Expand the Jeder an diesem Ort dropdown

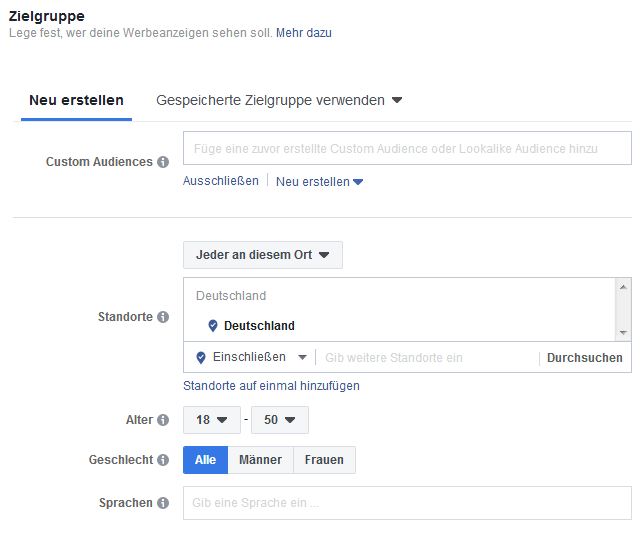click(262, 255)
